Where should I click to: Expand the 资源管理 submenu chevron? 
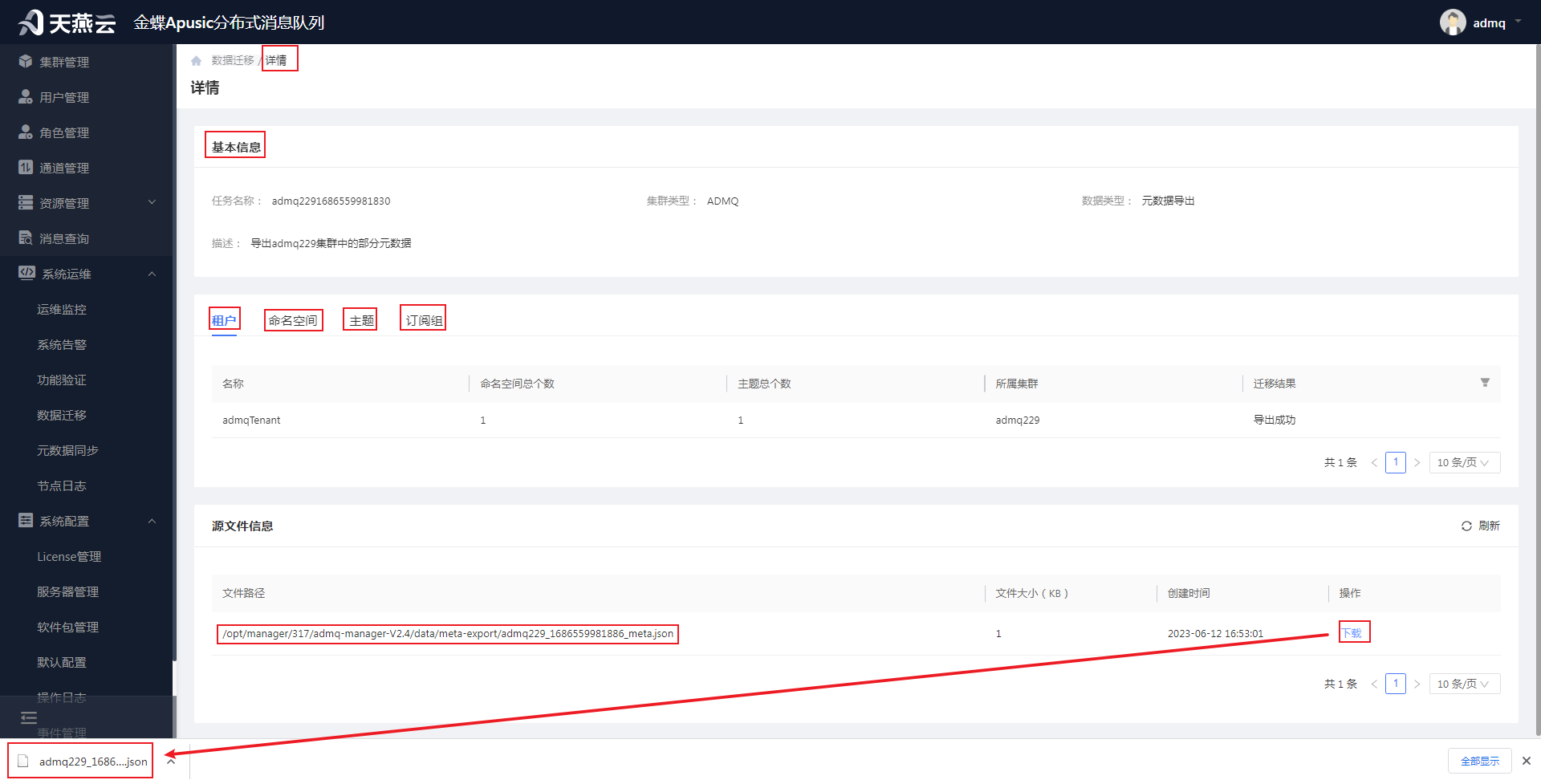(x=152, y=203)
